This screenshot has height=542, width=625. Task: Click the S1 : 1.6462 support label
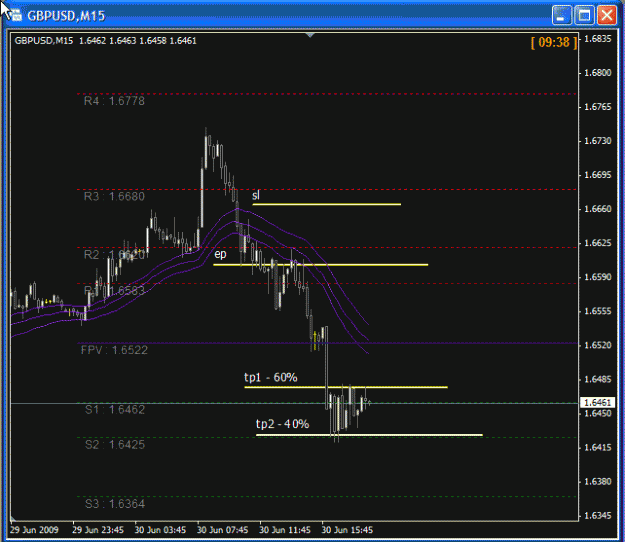pyautogui.click(x=115, y=410)
